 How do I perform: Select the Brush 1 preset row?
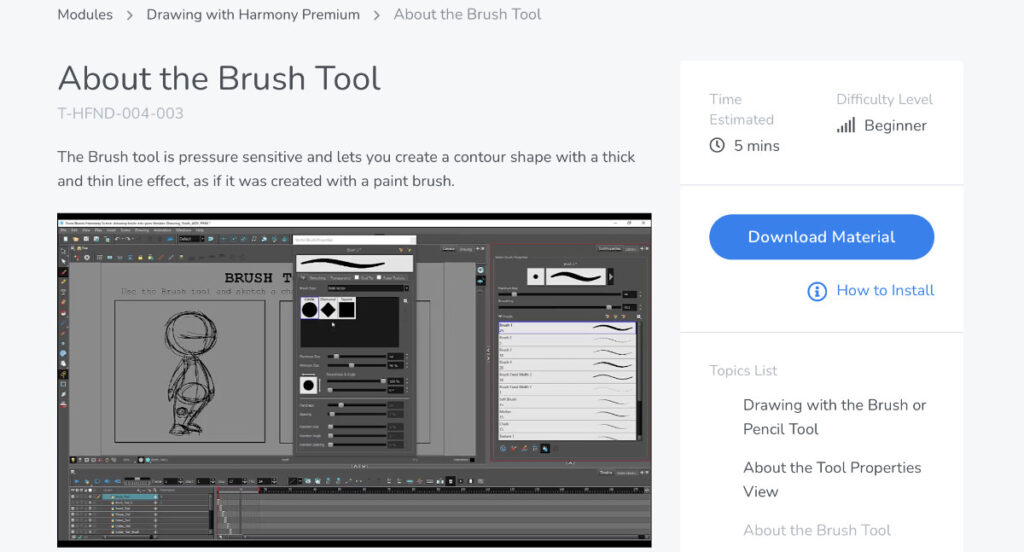(567, 328)
